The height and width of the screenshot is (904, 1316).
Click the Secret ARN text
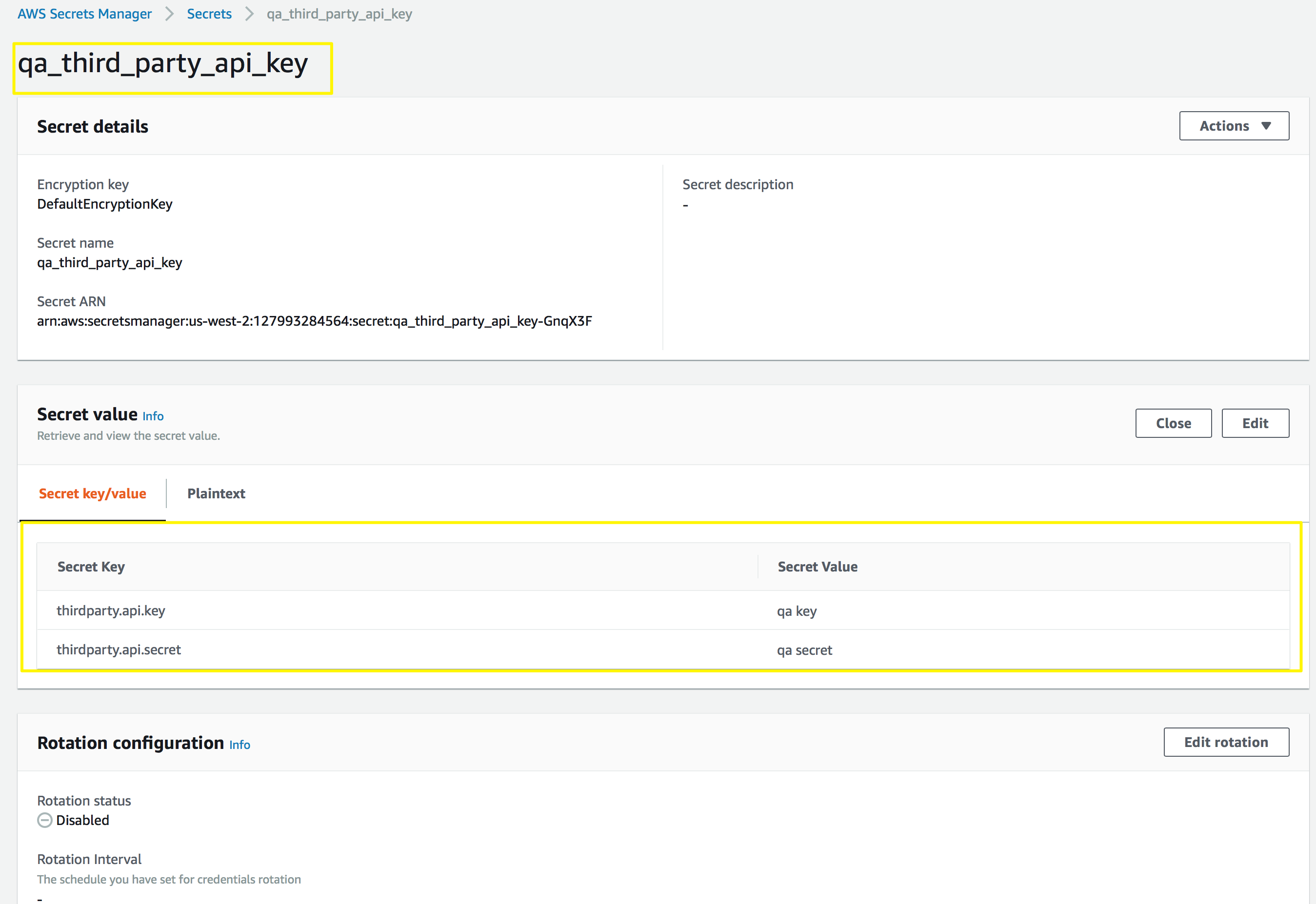(x=315, y=320)
